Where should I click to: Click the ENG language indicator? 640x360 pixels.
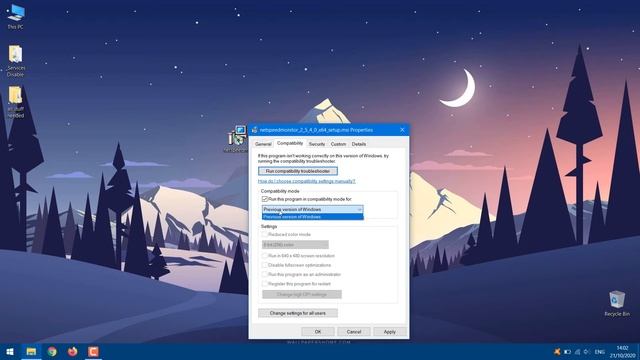[600, 351]
